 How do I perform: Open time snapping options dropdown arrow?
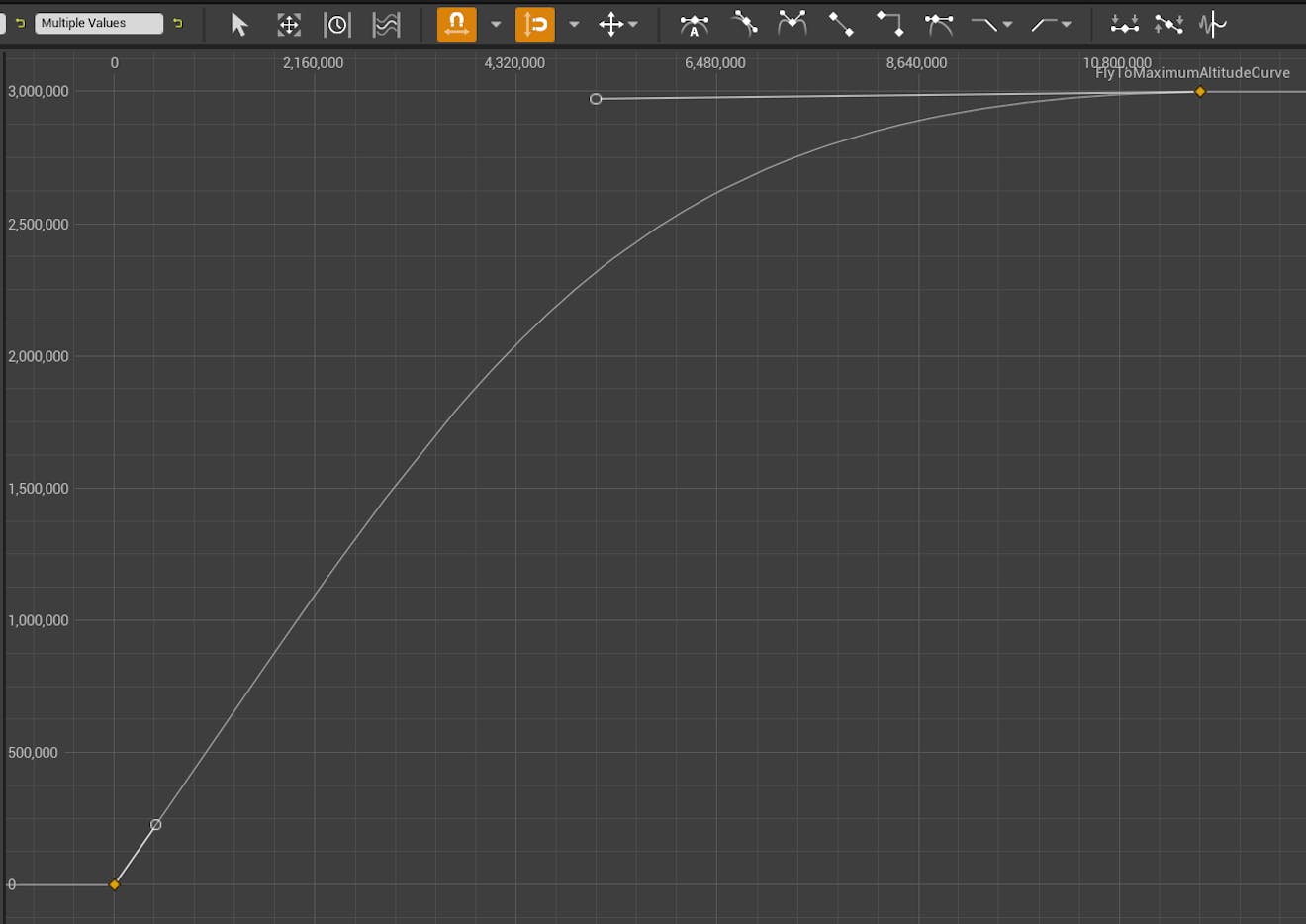tap(496, 25)
